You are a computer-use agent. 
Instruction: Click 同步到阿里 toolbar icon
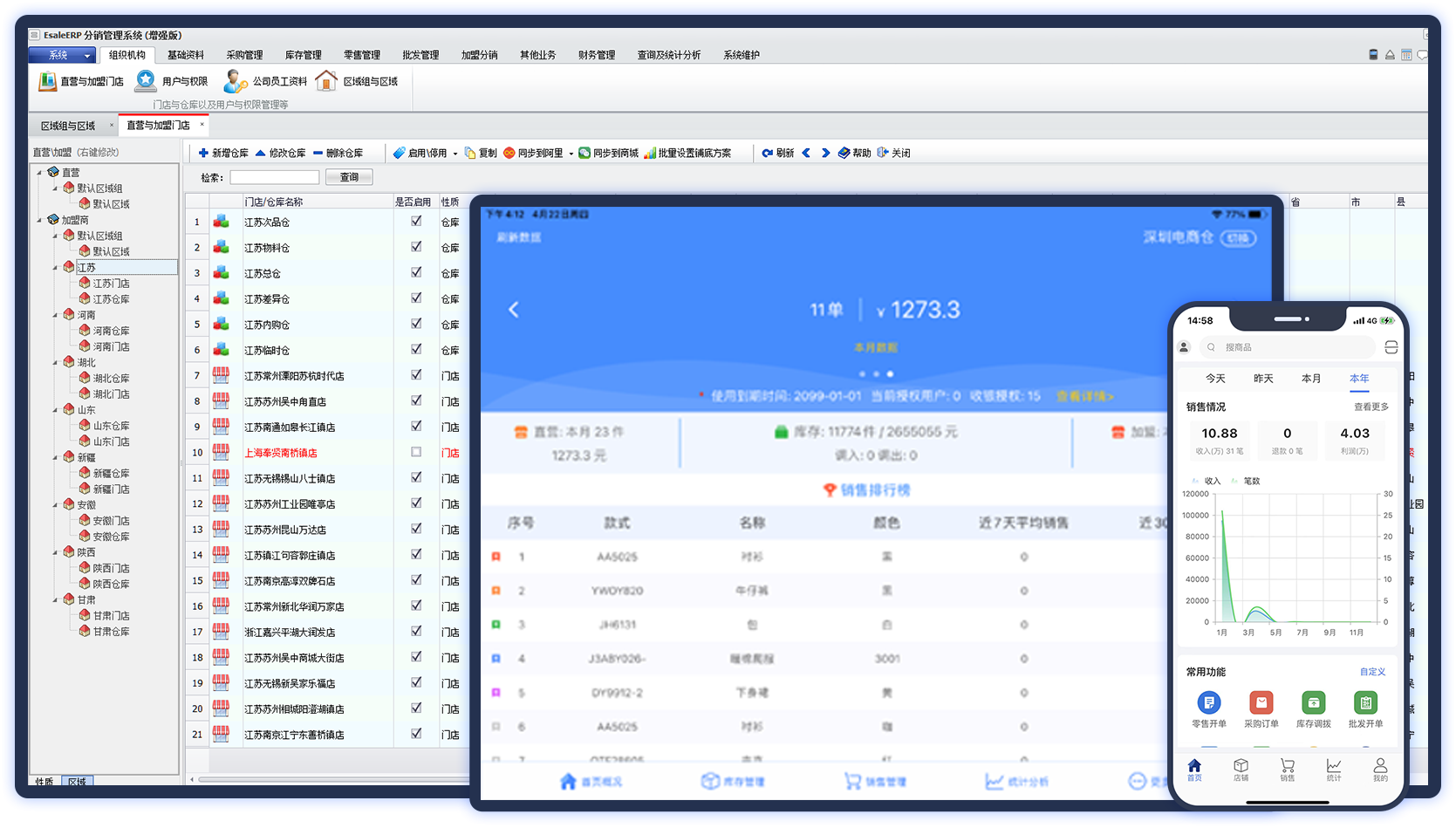click(509, 153)
